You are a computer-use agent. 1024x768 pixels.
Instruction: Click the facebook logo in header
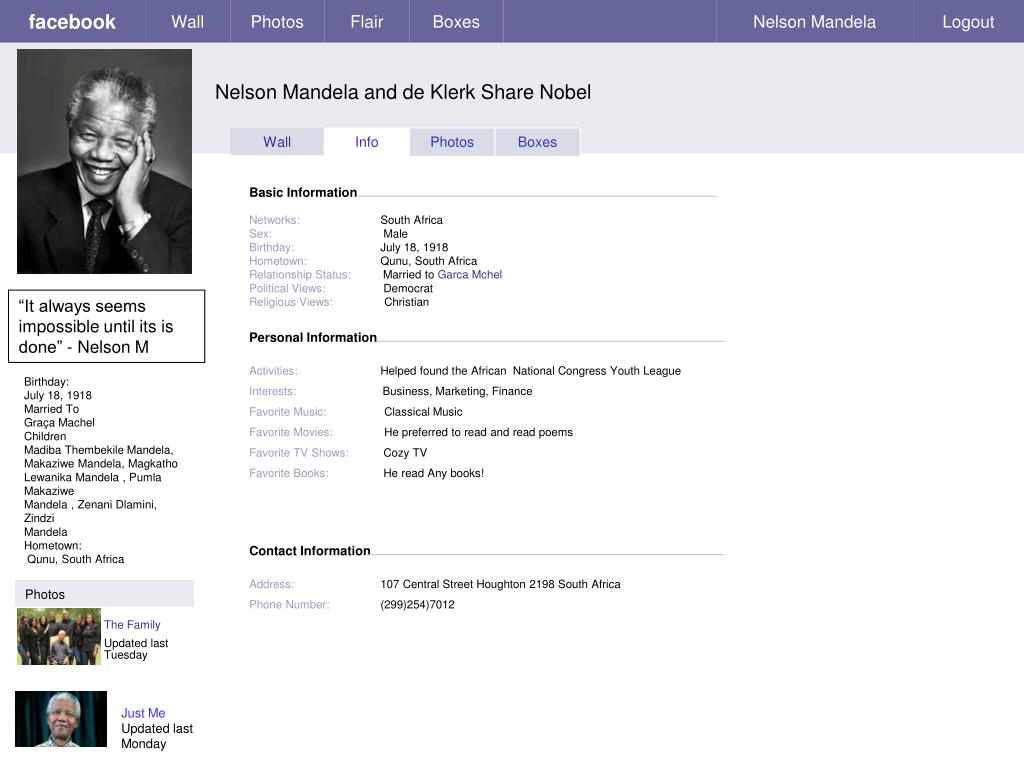click(72, 22)
